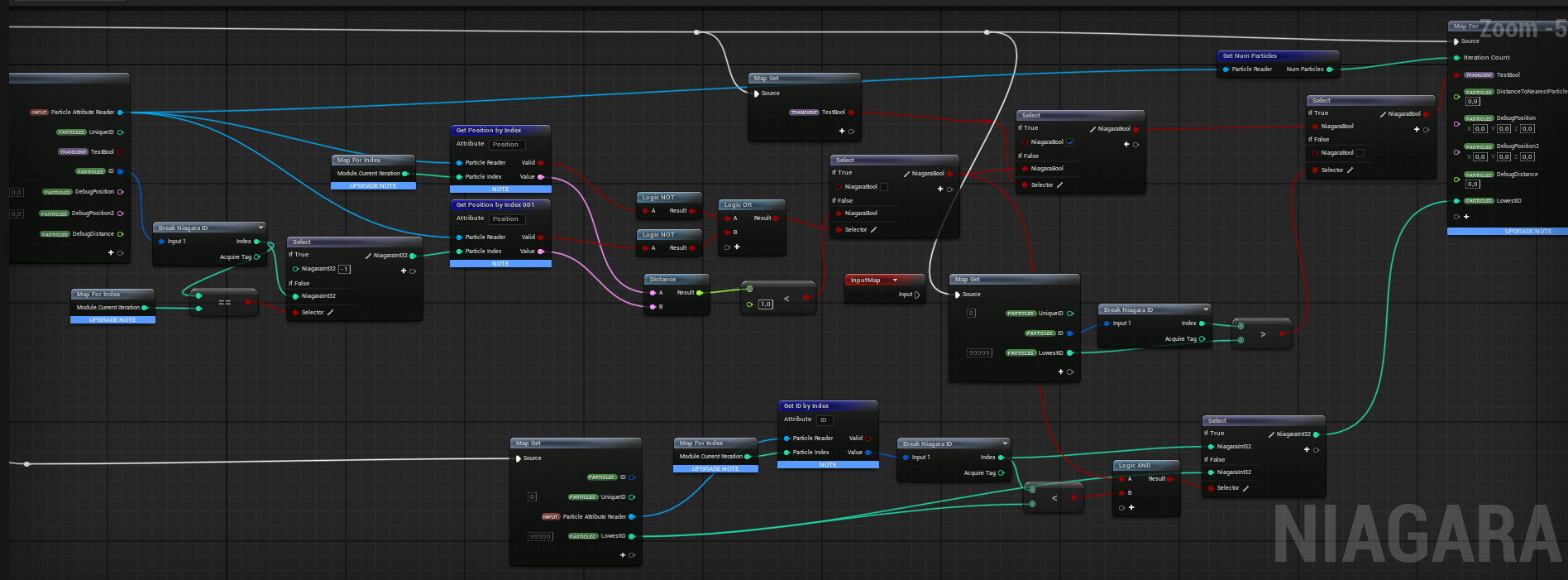This screenshot has width=1568, height=580.
Task: Click the Valid output pin on Get ID by Index
Action: 868,439
